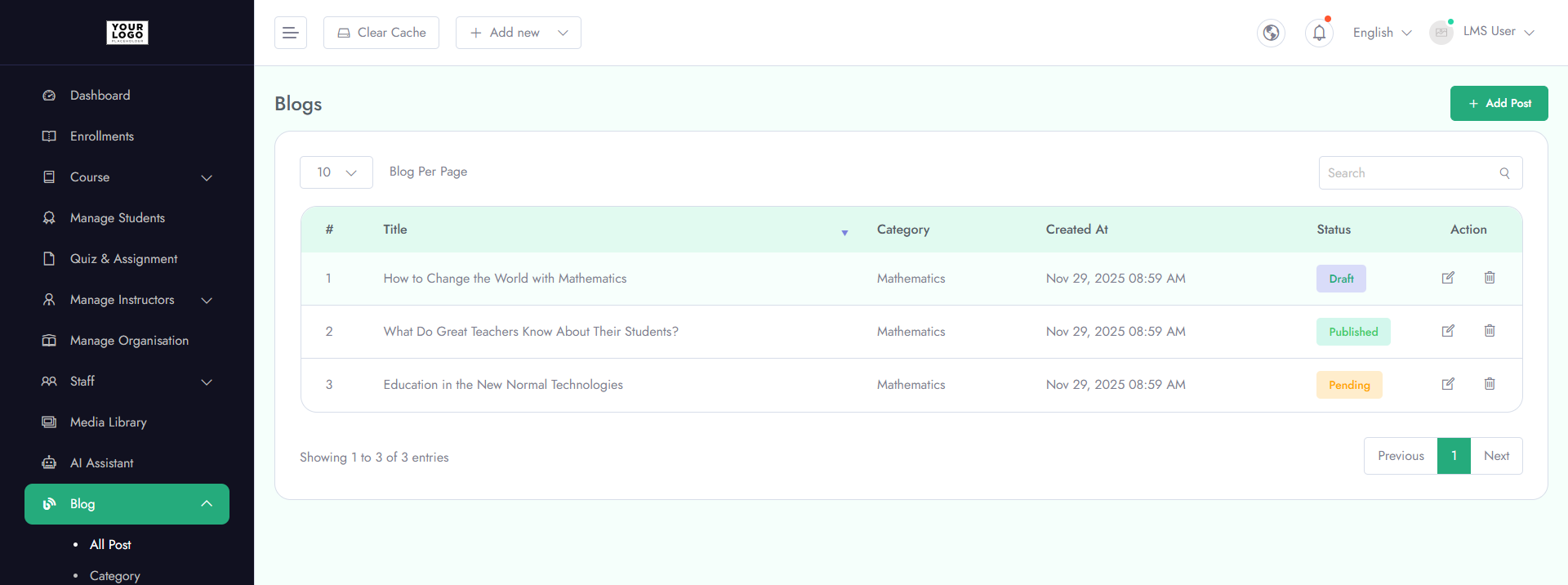Click 'Showing 1 to 3 of 3 entries'
Viewport: 1568px width, 585px height.
tap(374, 458)
